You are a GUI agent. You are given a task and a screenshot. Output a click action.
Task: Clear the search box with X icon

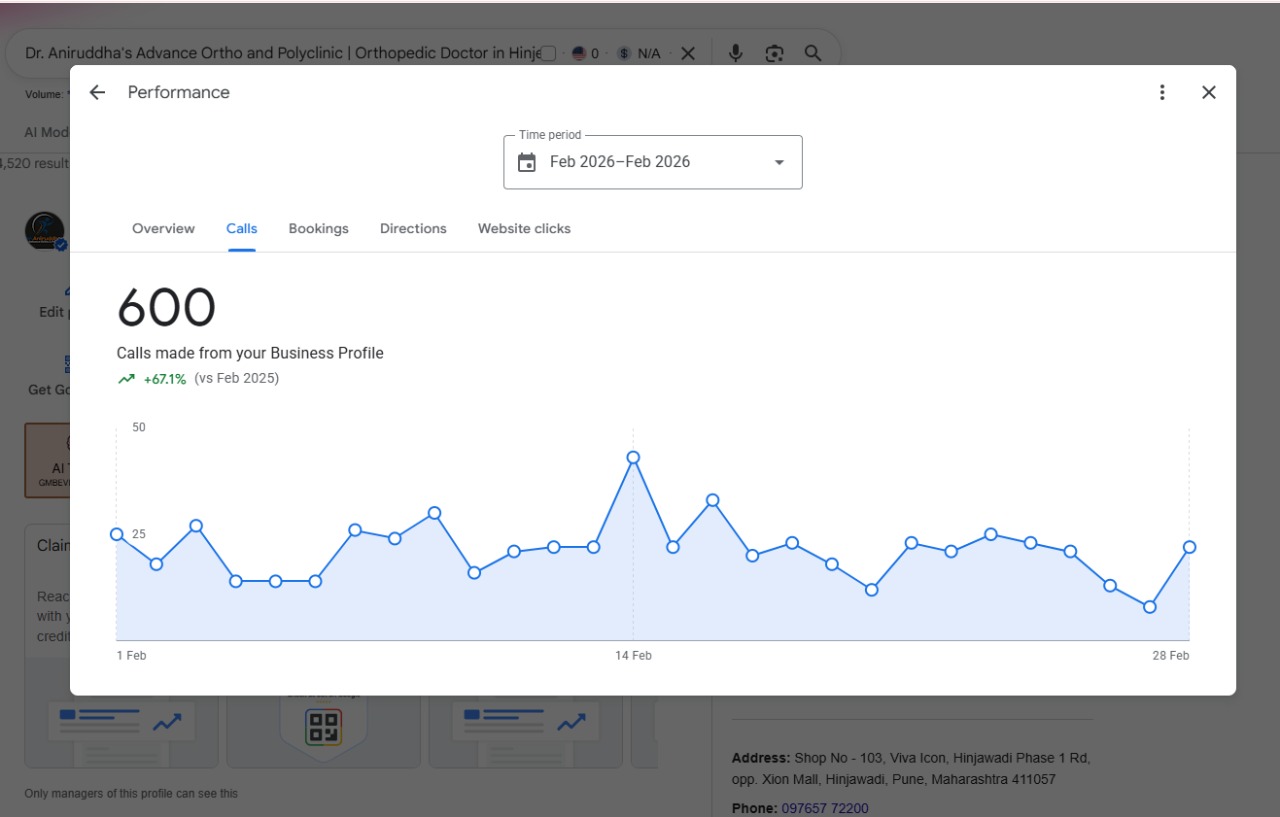pyautogui.click(x=688, y=54)
